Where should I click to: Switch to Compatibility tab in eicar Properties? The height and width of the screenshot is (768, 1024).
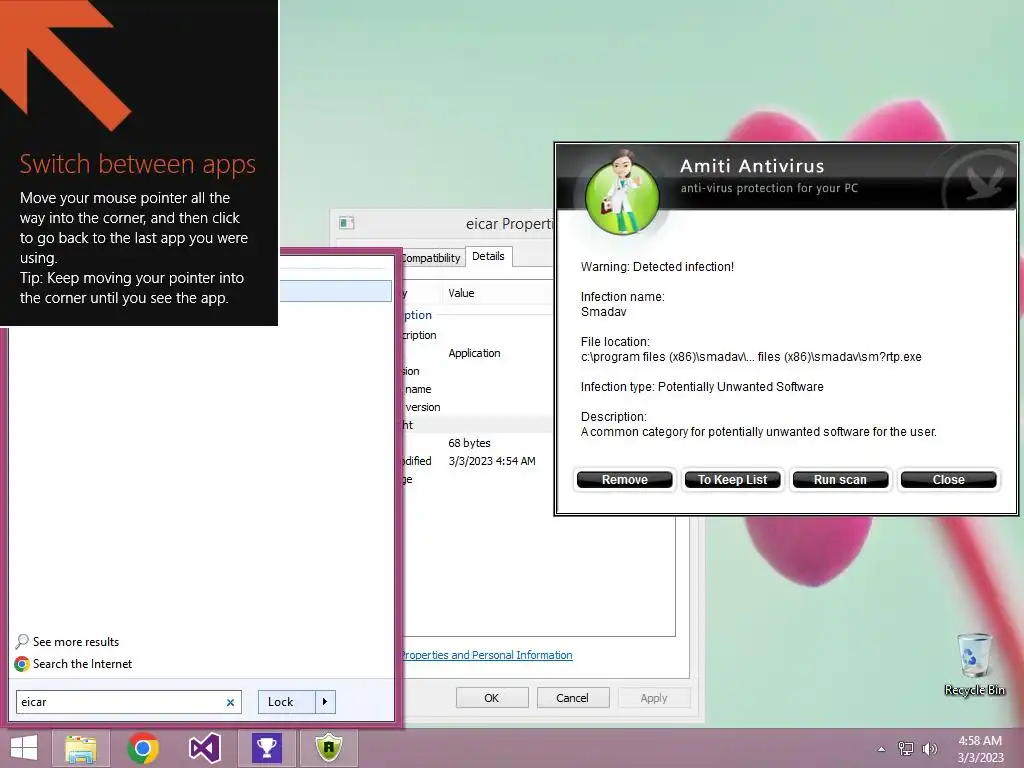click(430, 258)
